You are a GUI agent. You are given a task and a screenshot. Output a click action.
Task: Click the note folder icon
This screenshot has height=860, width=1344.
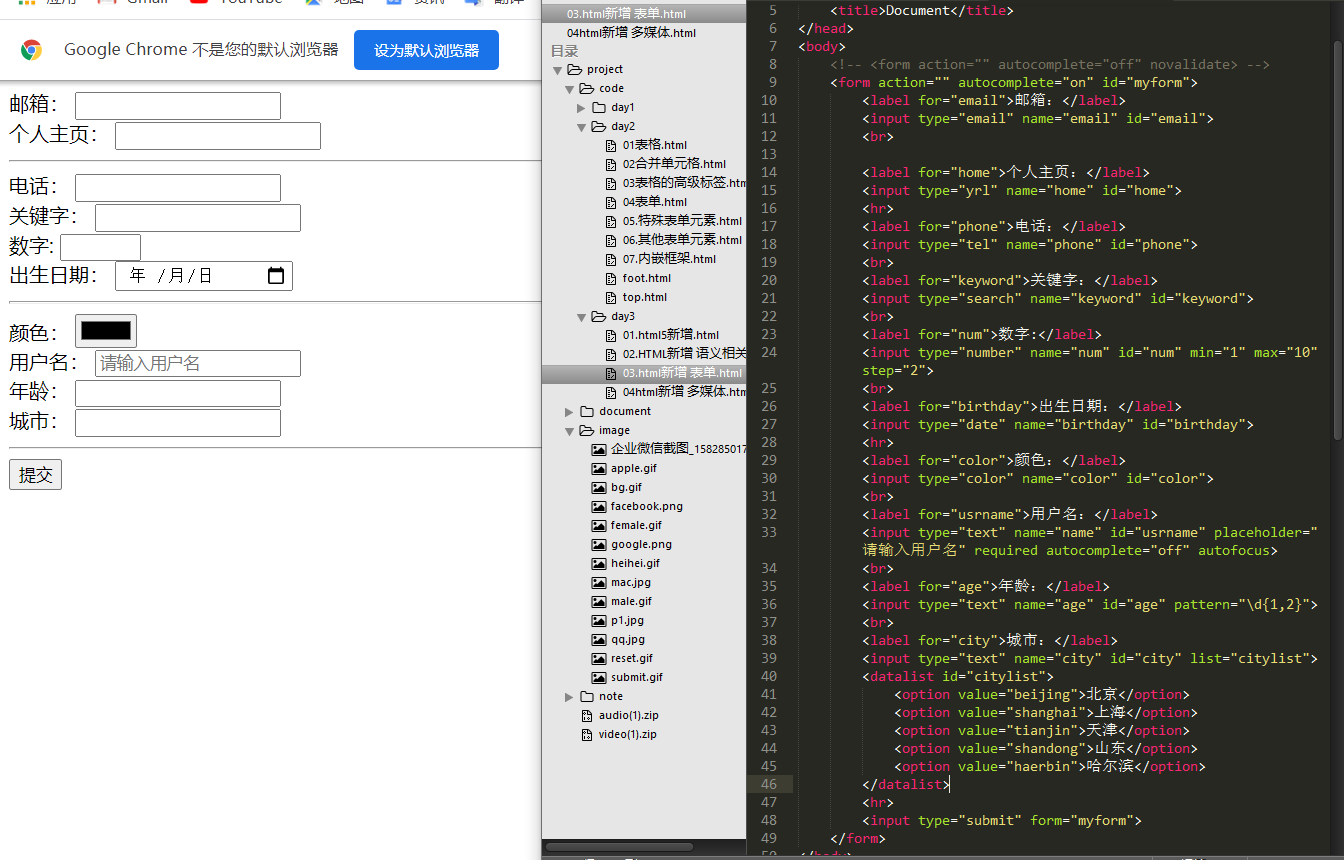pos(586,697)
